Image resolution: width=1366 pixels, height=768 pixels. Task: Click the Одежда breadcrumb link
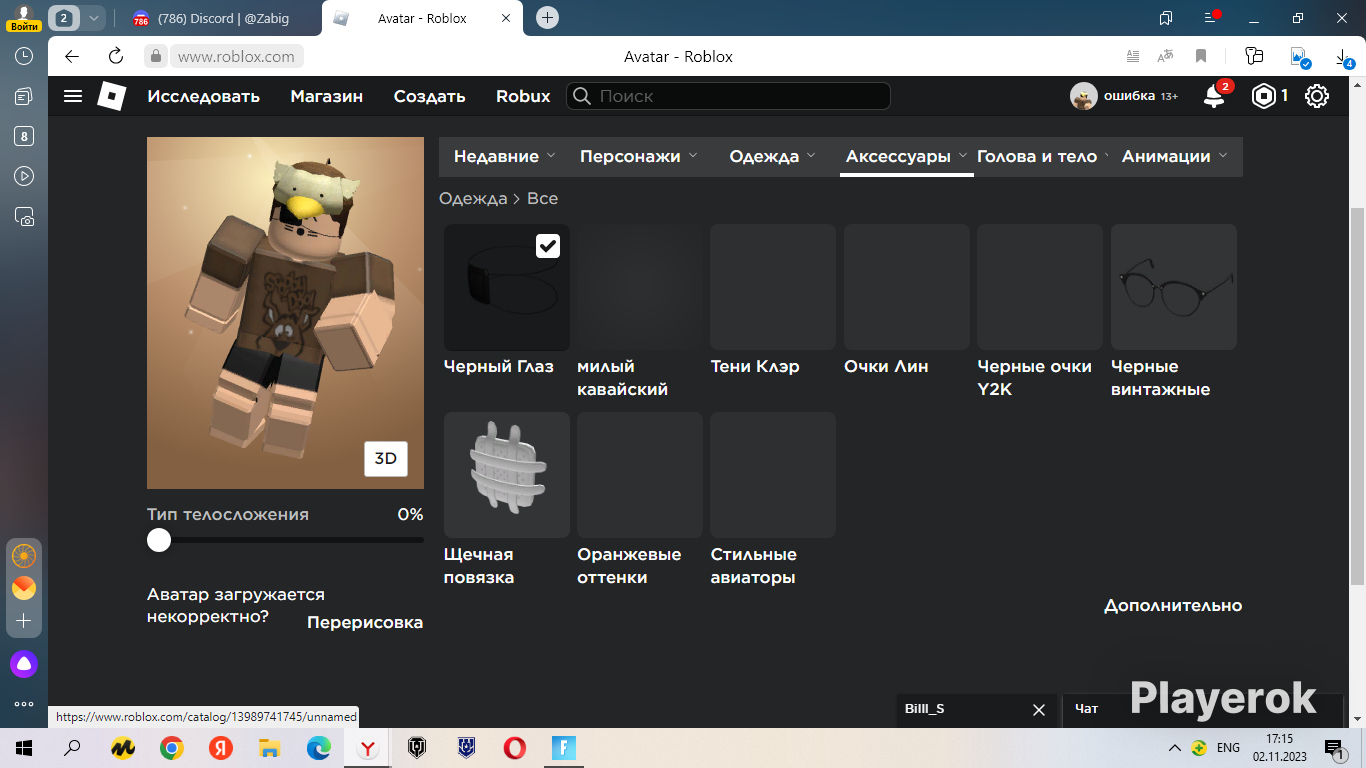(x=473, y=198)
